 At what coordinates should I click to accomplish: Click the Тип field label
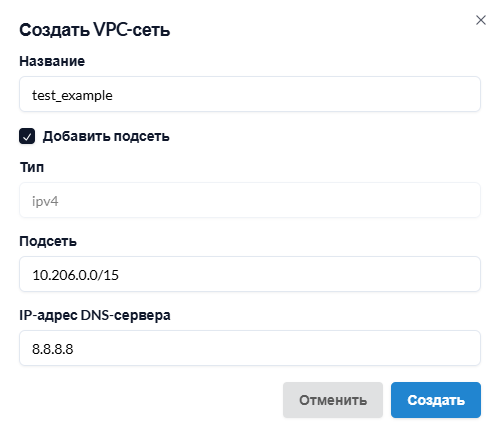32,167
